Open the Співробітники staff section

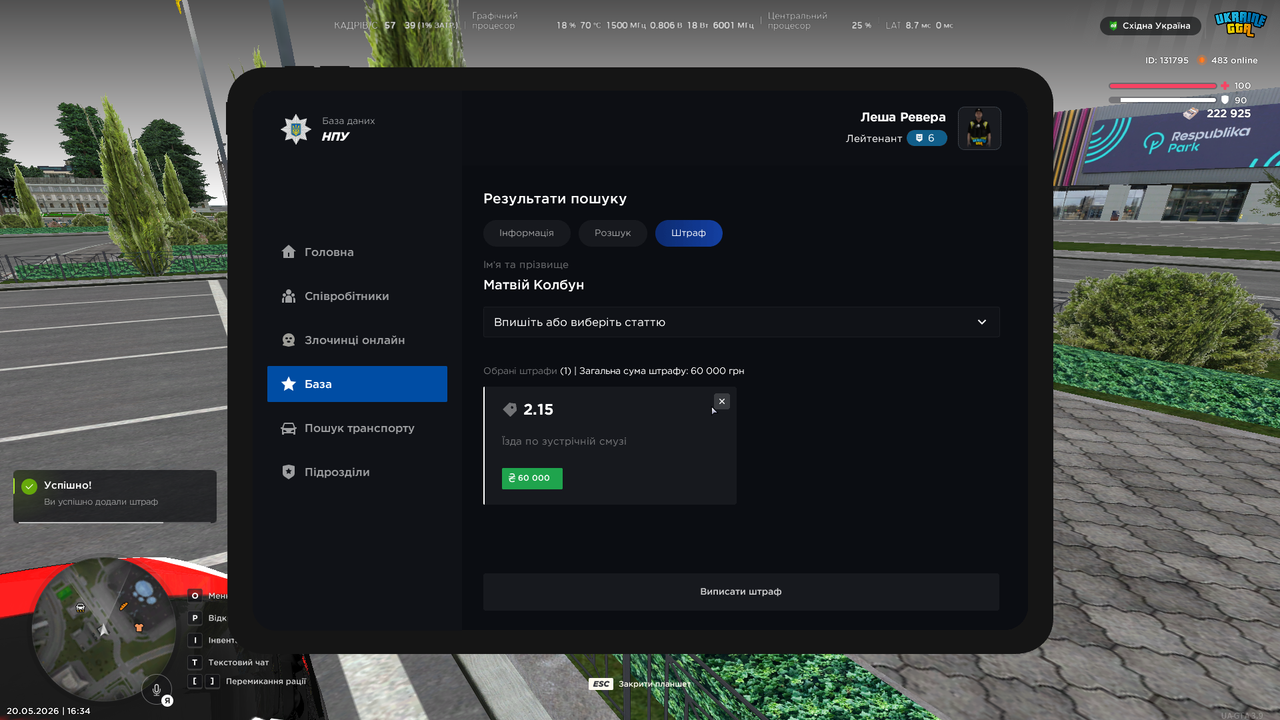(357, 296)
